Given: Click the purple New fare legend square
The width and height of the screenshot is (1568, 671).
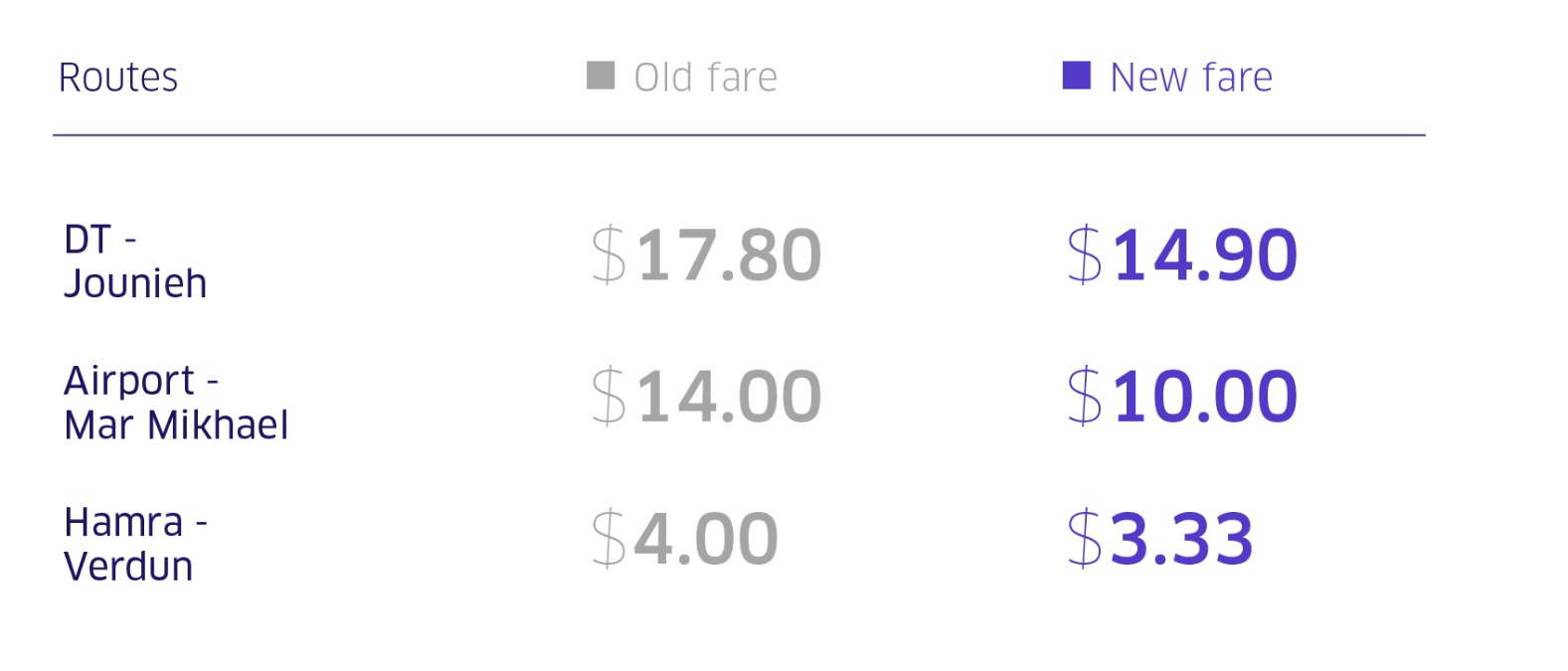Looking at the screenshot, I should pyautogui.click(x=1077, y=76).
